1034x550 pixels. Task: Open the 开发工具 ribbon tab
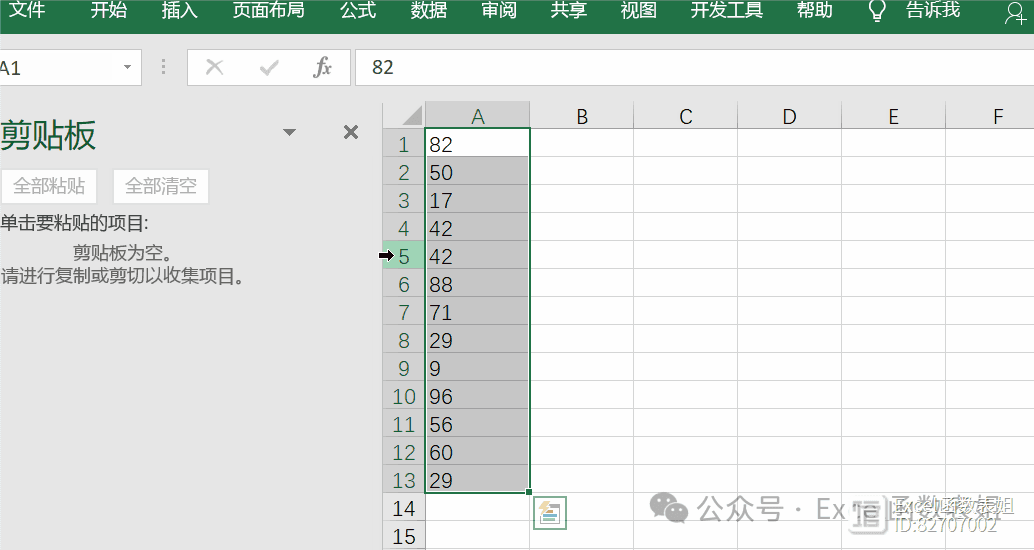[727, 10]
